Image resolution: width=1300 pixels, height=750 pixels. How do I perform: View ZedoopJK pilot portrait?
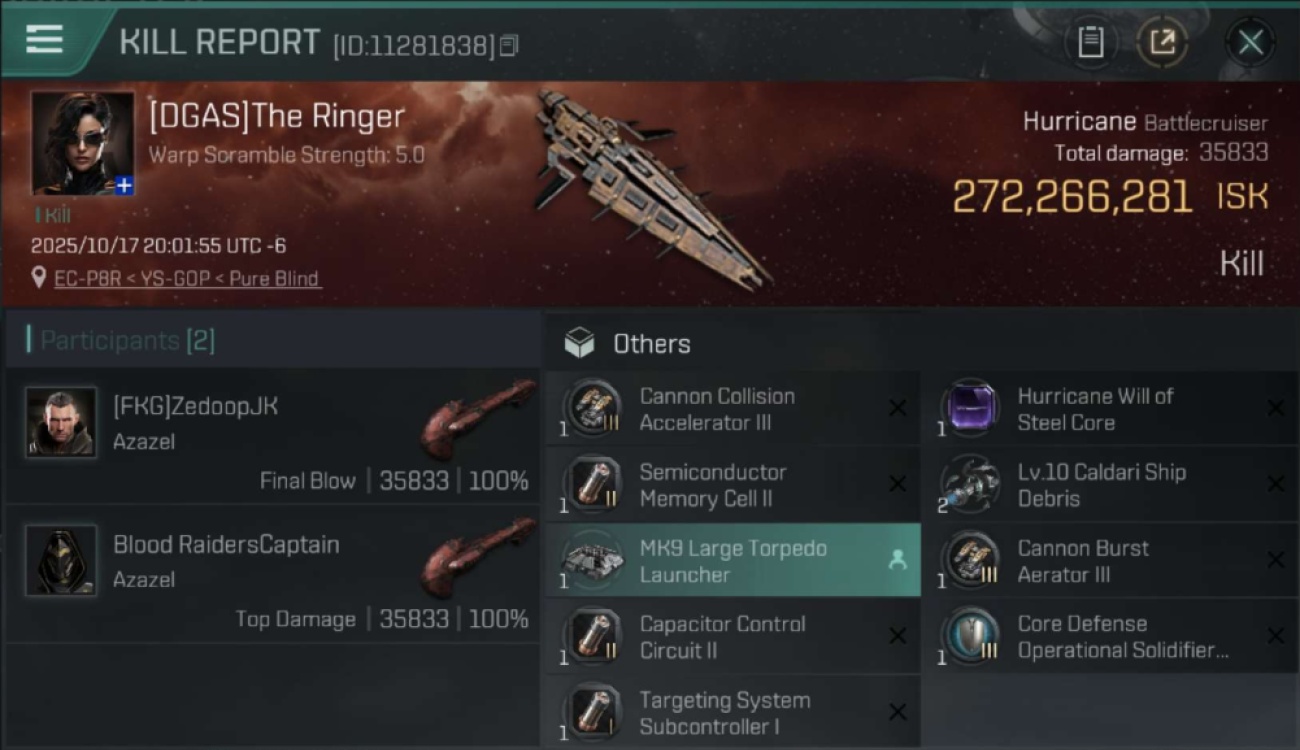[62, 423]
